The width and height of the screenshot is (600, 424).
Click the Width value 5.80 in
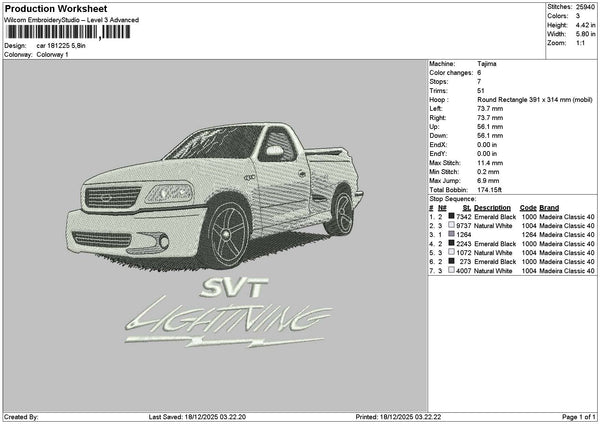tap(585, 34)
